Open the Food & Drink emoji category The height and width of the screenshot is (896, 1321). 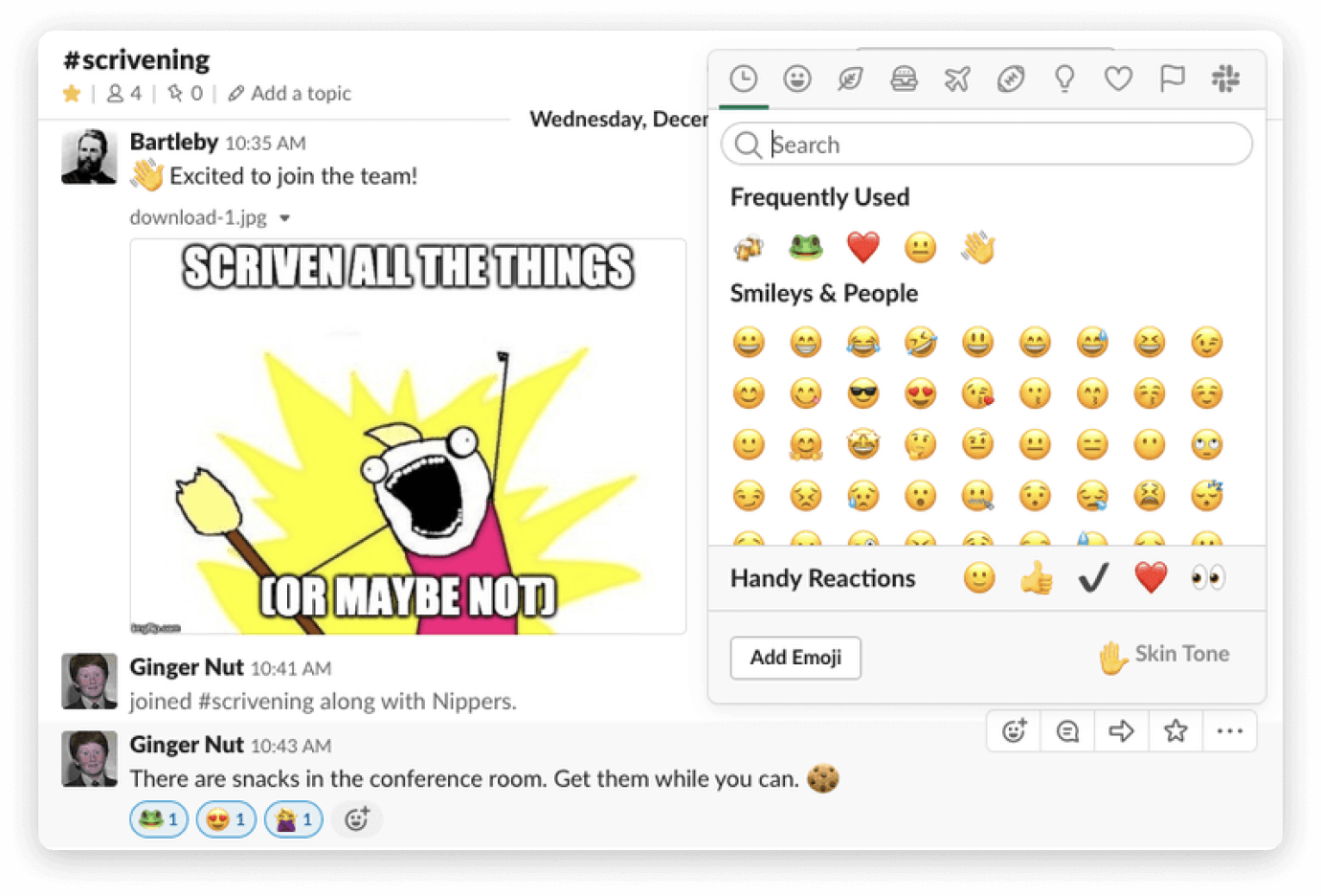pyautogui.click(x=905, y=78)
